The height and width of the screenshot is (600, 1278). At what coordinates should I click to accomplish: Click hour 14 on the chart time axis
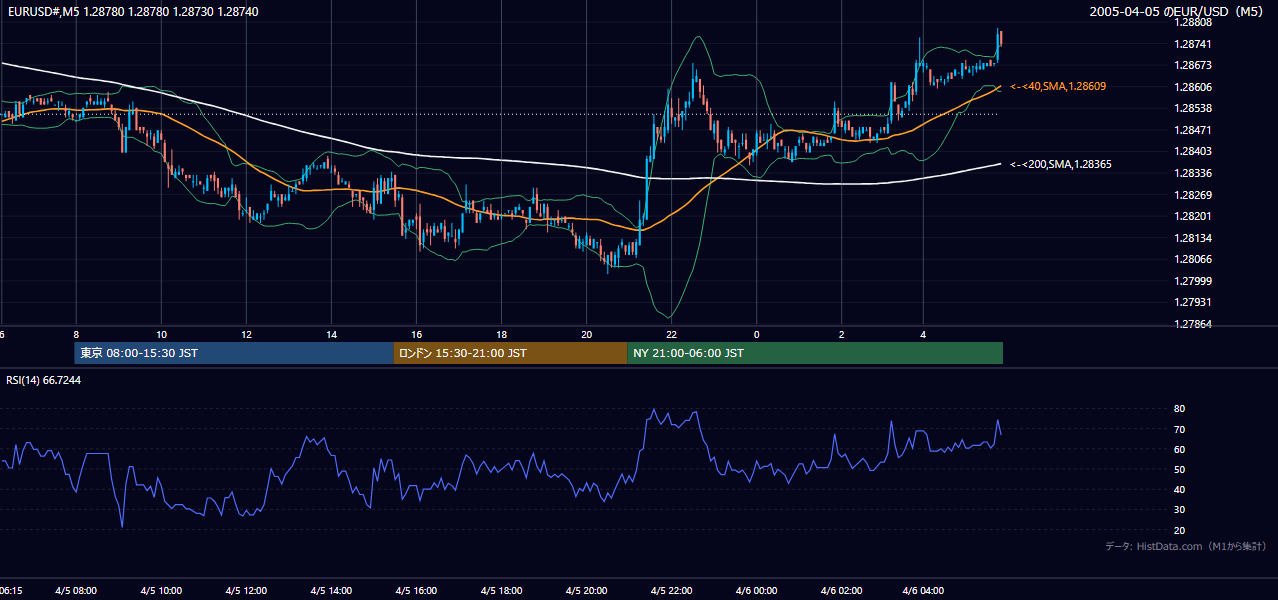[x=331, y=334]
